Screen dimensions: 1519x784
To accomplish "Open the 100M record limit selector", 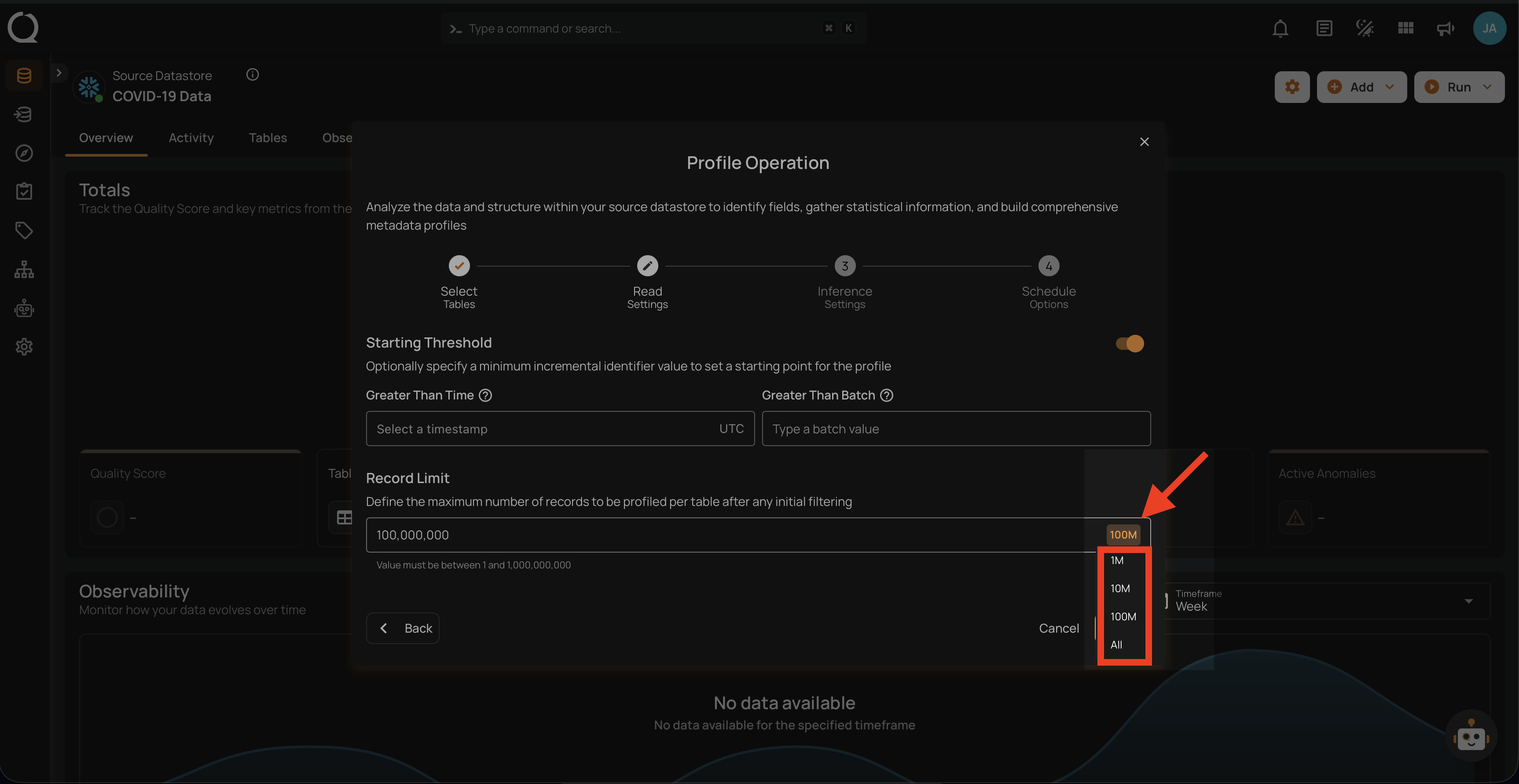I will tap(1123, 535).
